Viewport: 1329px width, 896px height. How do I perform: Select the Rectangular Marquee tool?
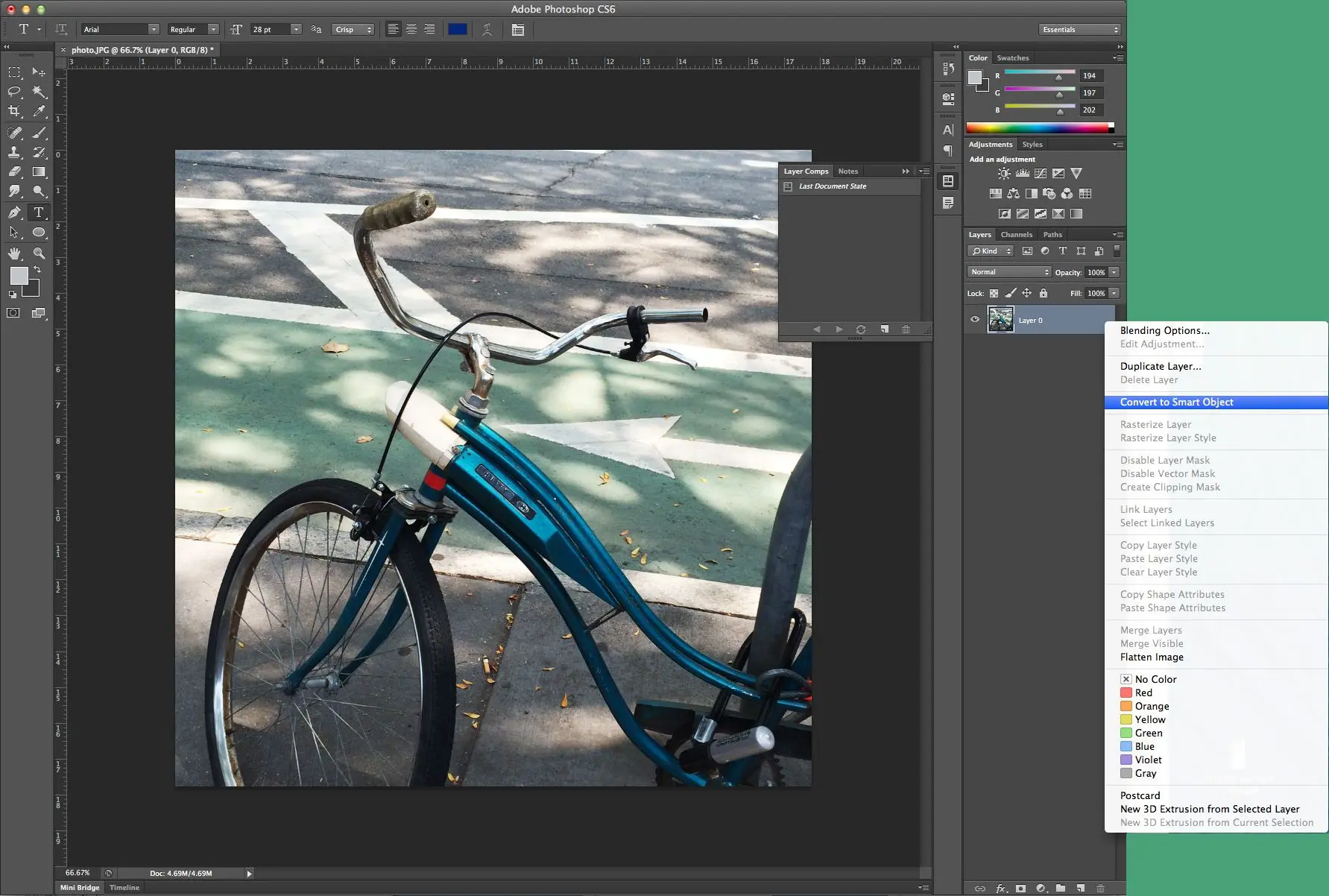point(14,72)
